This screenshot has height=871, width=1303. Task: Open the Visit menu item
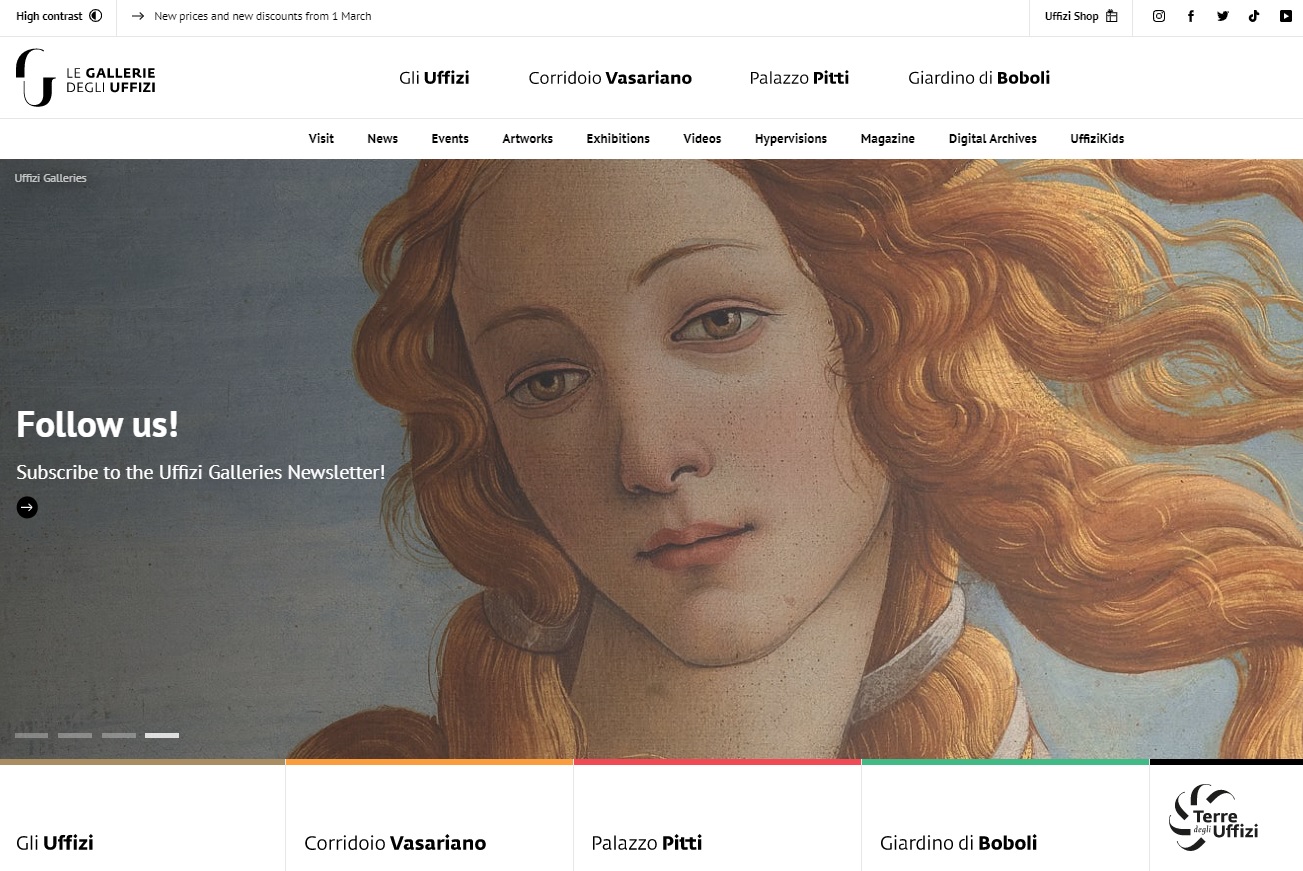pos(321,139)
